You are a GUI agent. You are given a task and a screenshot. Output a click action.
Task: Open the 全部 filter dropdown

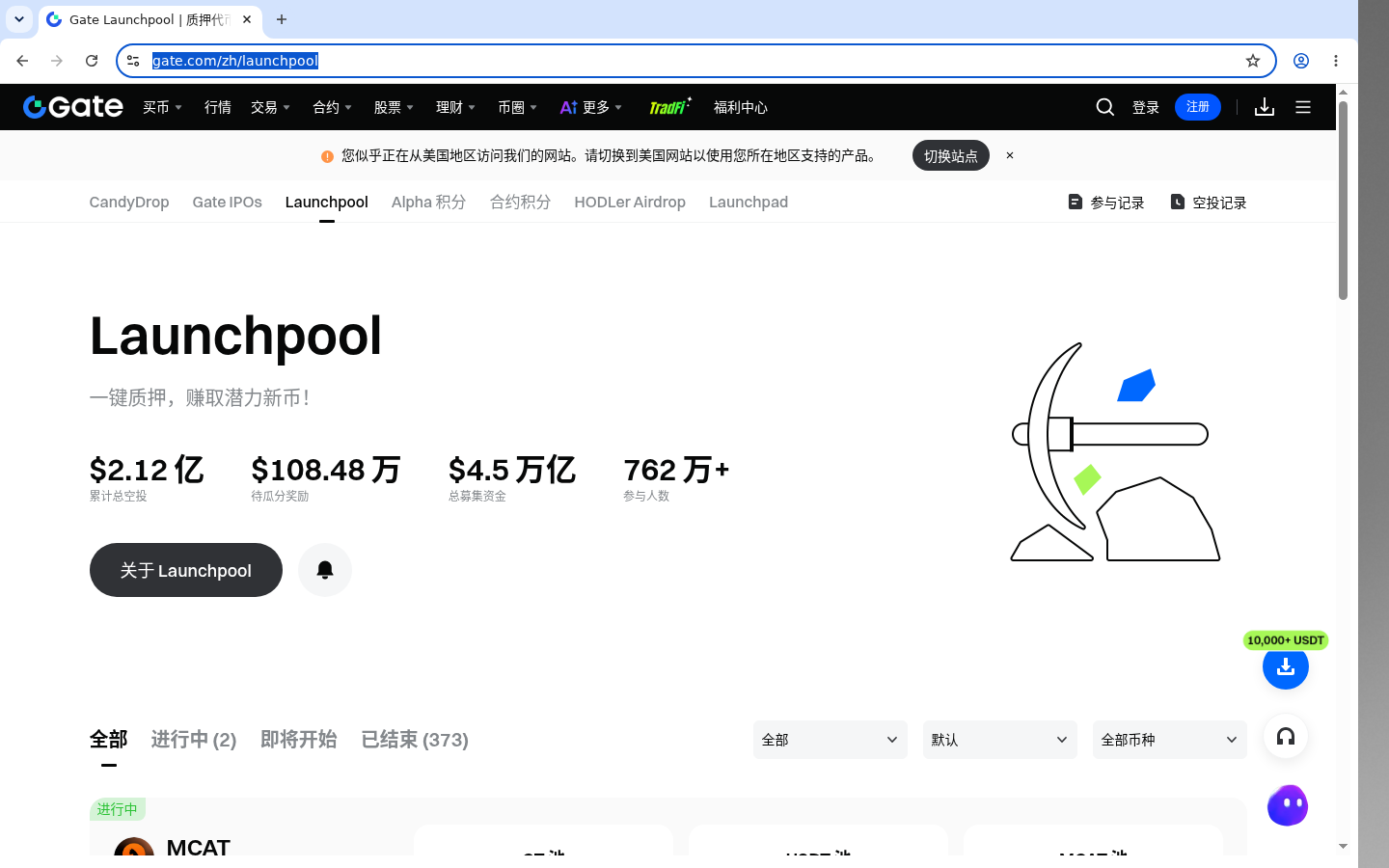(x=831, y=740)
